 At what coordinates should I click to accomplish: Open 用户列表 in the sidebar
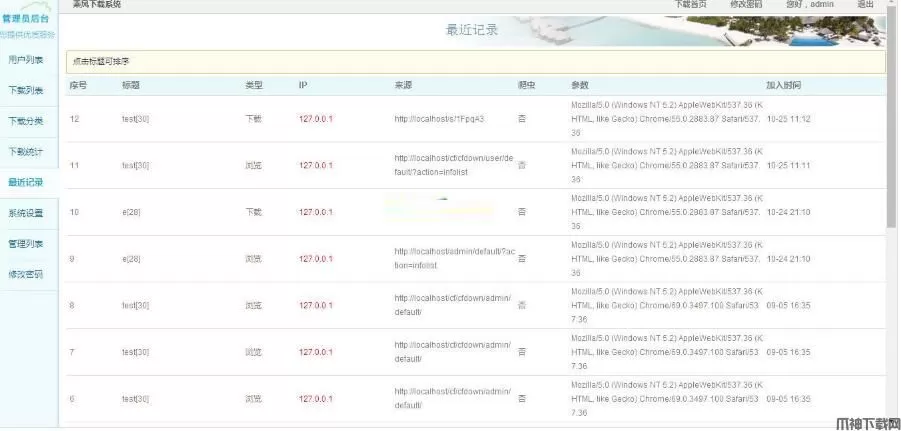click(26, 60)
